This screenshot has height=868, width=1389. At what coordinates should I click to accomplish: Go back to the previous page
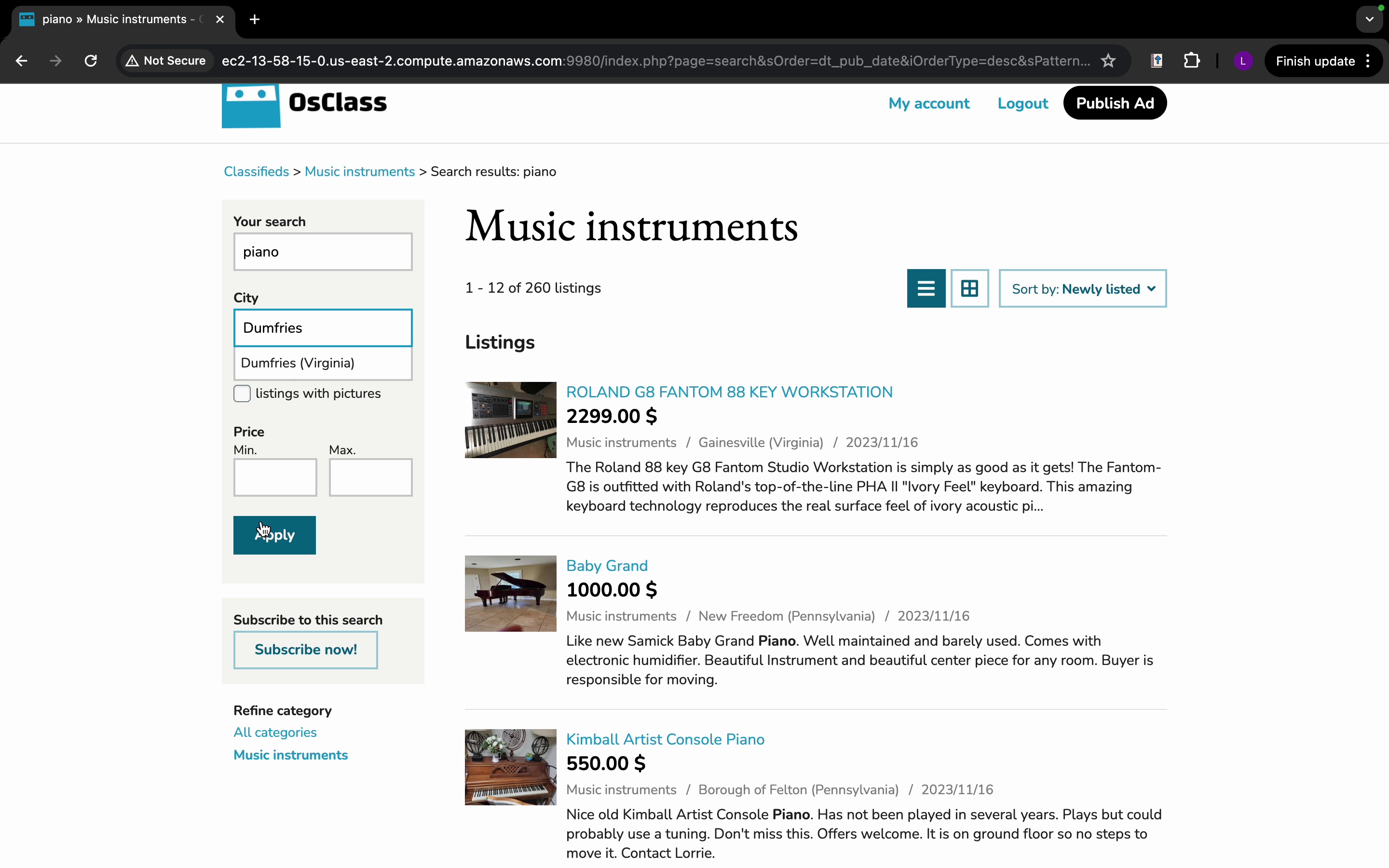point(21,61)
